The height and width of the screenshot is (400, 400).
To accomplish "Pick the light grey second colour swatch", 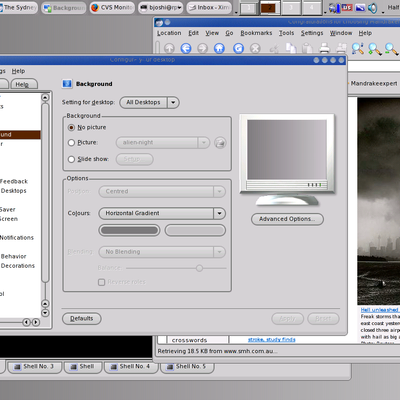I will (195, 230).
